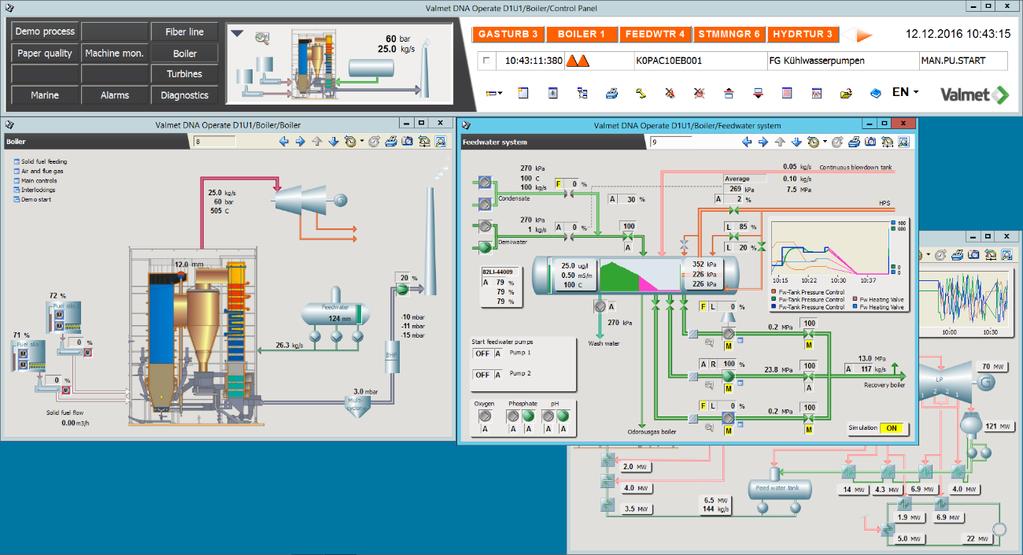Viewport: 1023px width, 555px height.
Task: Toggle the Simulation ON button
Action: 892,428
